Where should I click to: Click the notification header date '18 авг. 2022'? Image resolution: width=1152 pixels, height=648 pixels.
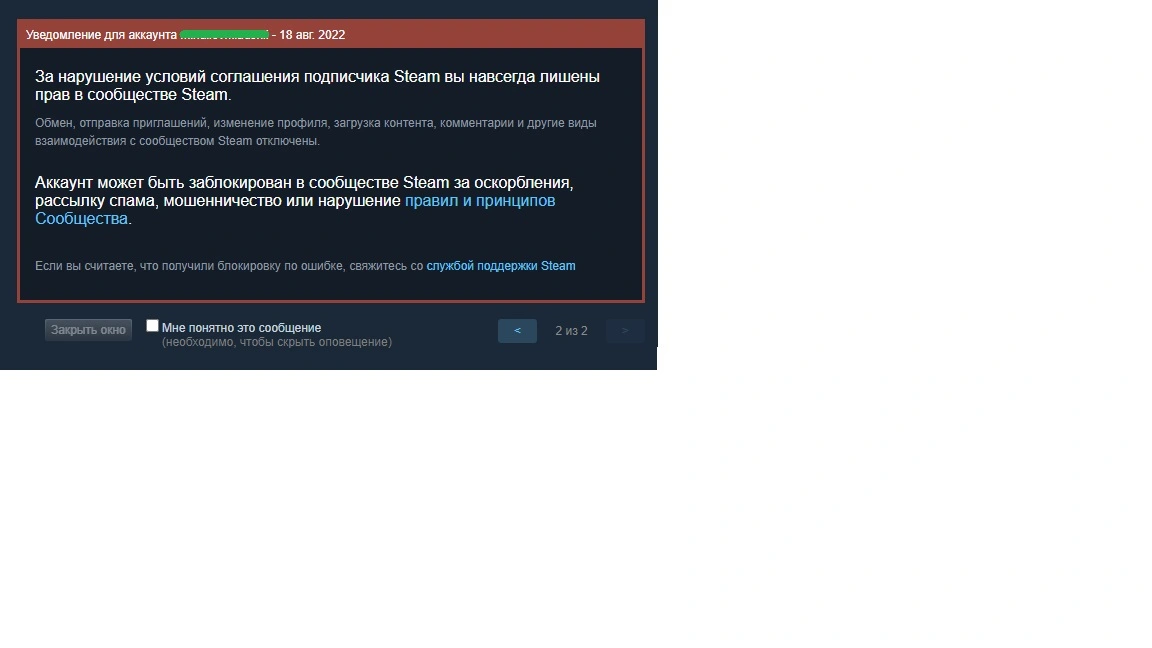(x=312, y=35)
